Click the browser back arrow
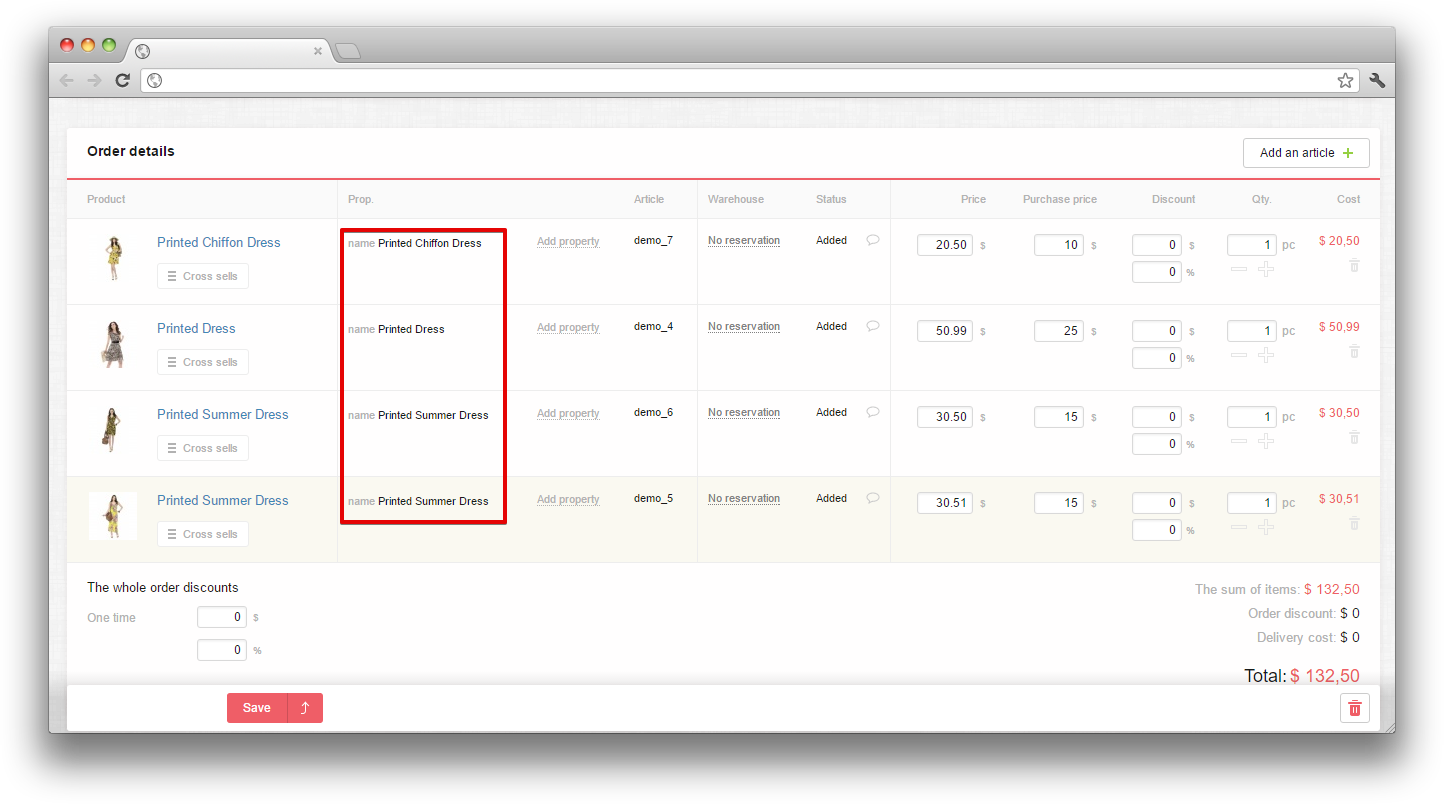This screenshot has height=804, width=1444. click(x=67, y=80)
